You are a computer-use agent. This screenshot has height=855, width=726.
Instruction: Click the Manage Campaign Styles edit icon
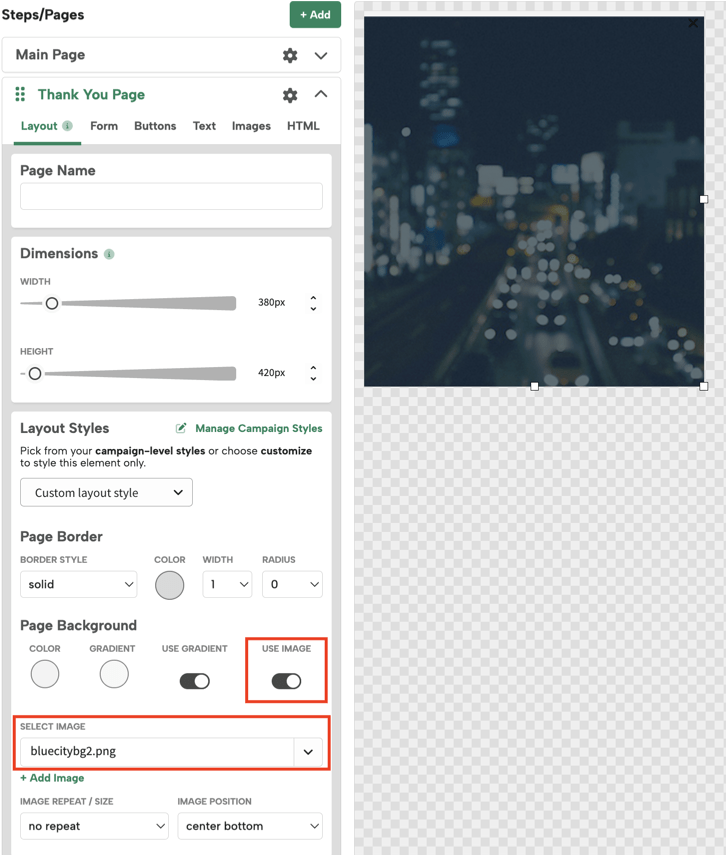click(x=181, y=428)
